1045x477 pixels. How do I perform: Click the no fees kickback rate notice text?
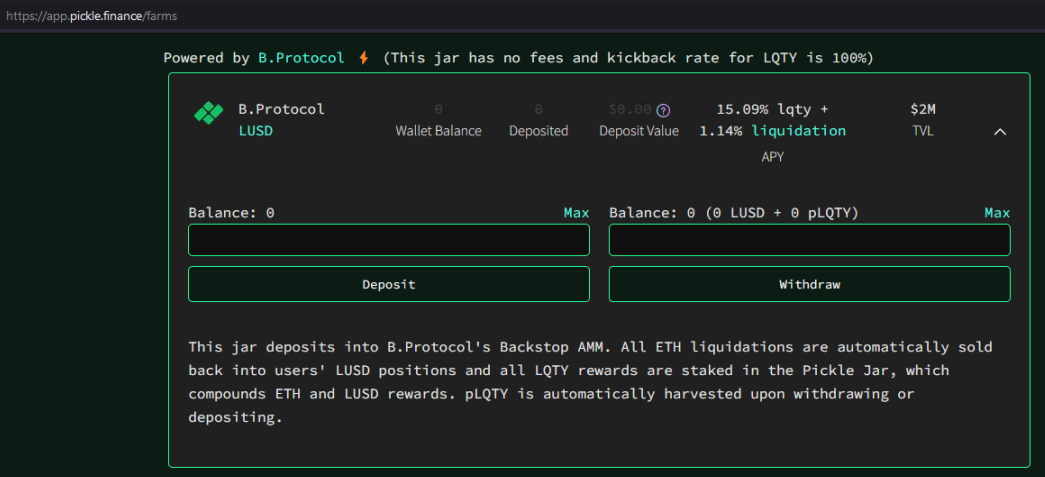(628, 58)
